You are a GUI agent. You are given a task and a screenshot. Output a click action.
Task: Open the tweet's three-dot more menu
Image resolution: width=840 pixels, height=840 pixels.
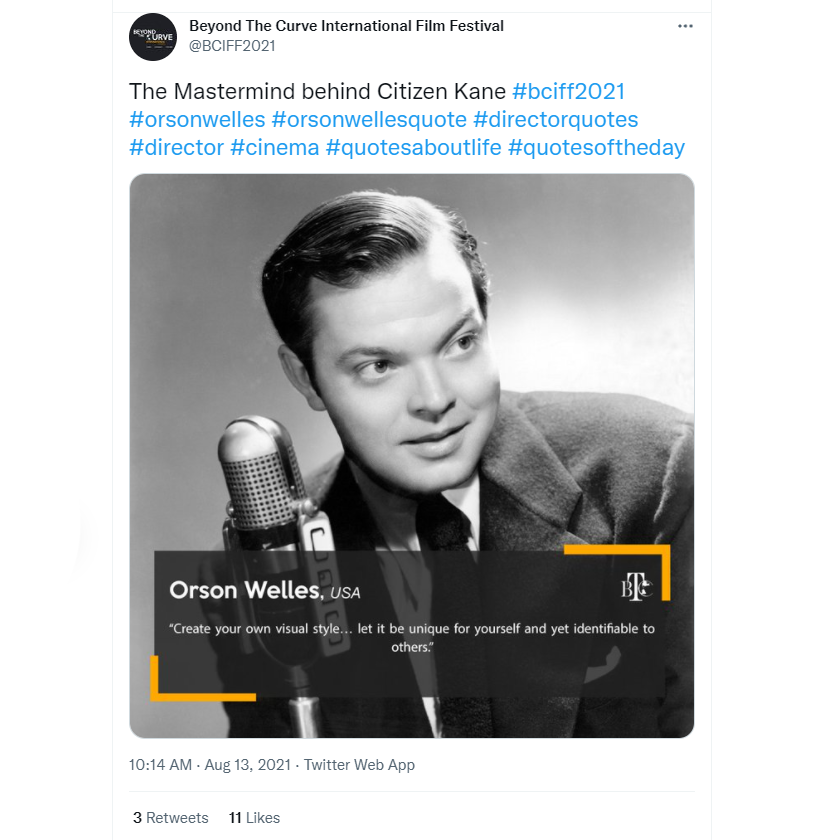click(685, 26)
